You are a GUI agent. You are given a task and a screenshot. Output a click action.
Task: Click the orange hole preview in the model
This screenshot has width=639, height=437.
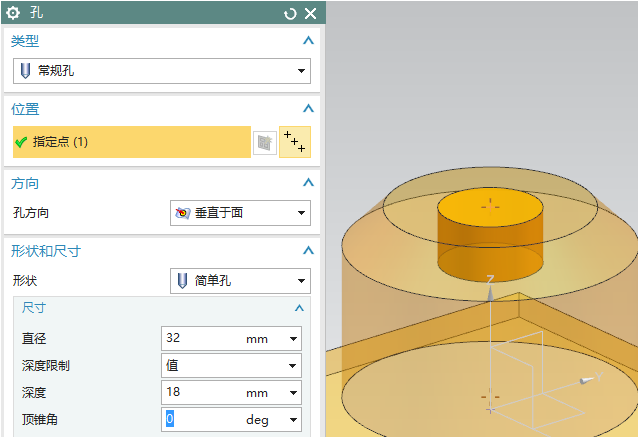pos(490,245)
